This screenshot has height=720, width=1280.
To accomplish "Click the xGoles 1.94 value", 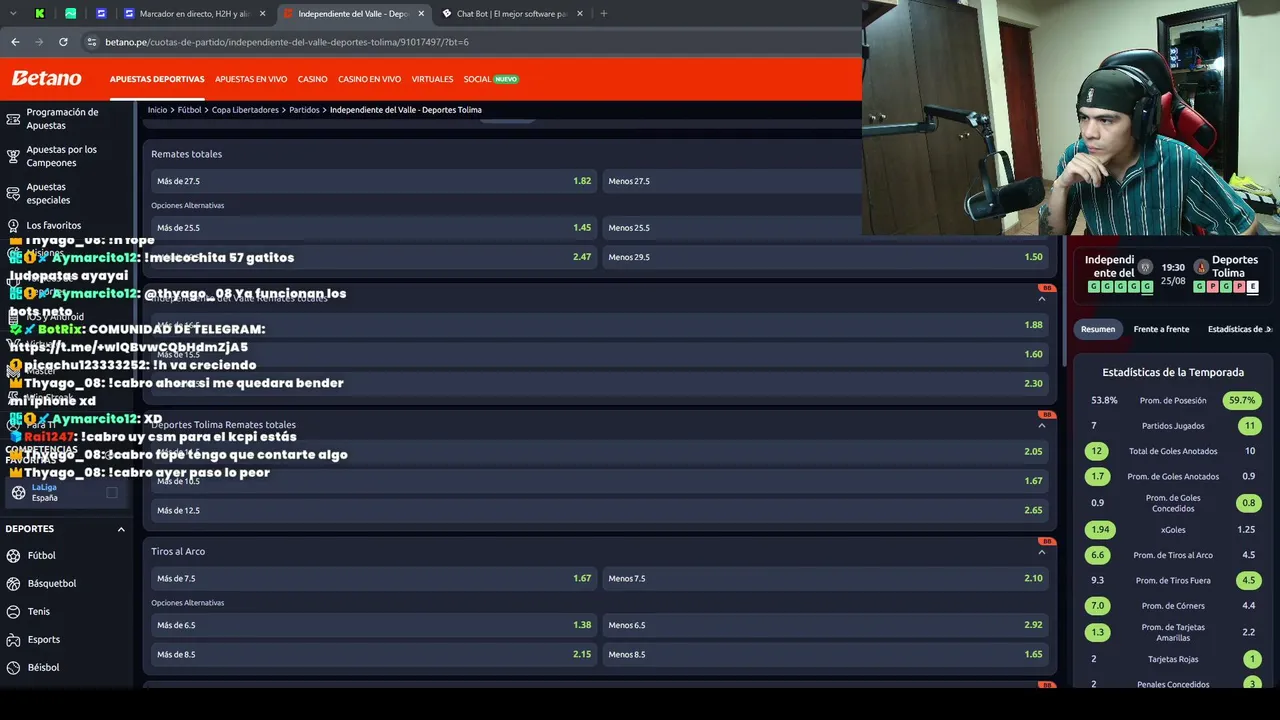I will point(1101,530).
